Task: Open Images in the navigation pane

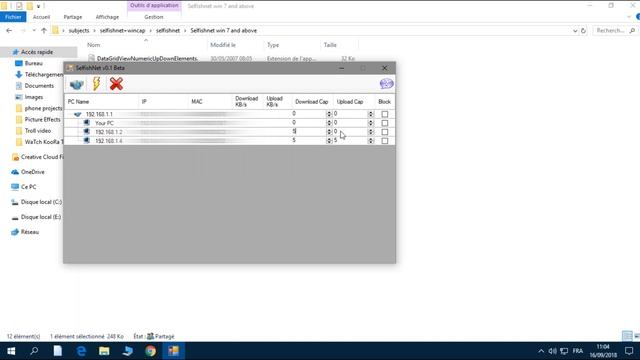Action: tap(33, 97)
